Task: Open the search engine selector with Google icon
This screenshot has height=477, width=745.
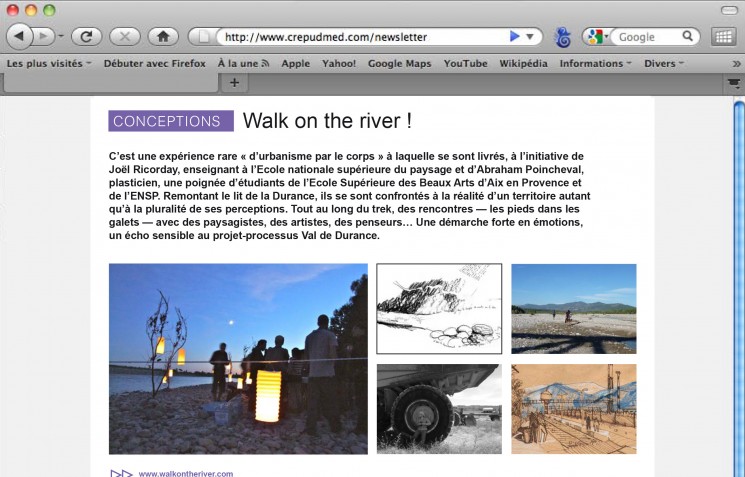Action: tap(598, 37)
